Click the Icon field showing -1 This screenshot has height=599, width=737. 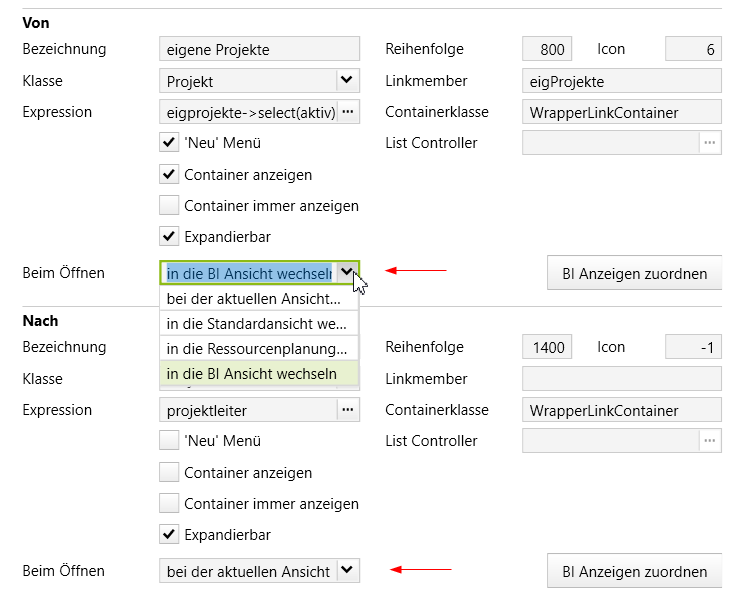693,347
